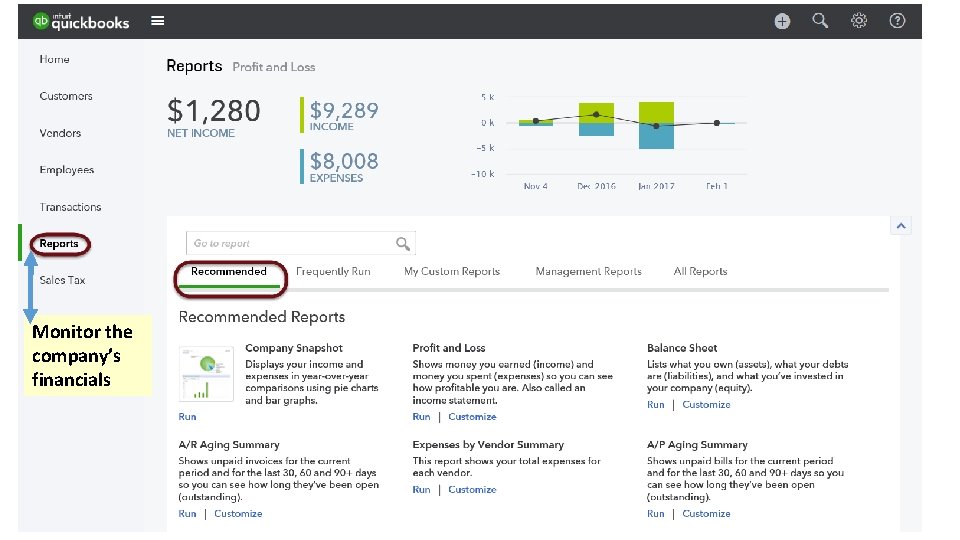The height and width of the screenshot is (540, 960).
Task: Open the Help question mark icon
Action: coord(897,21)
